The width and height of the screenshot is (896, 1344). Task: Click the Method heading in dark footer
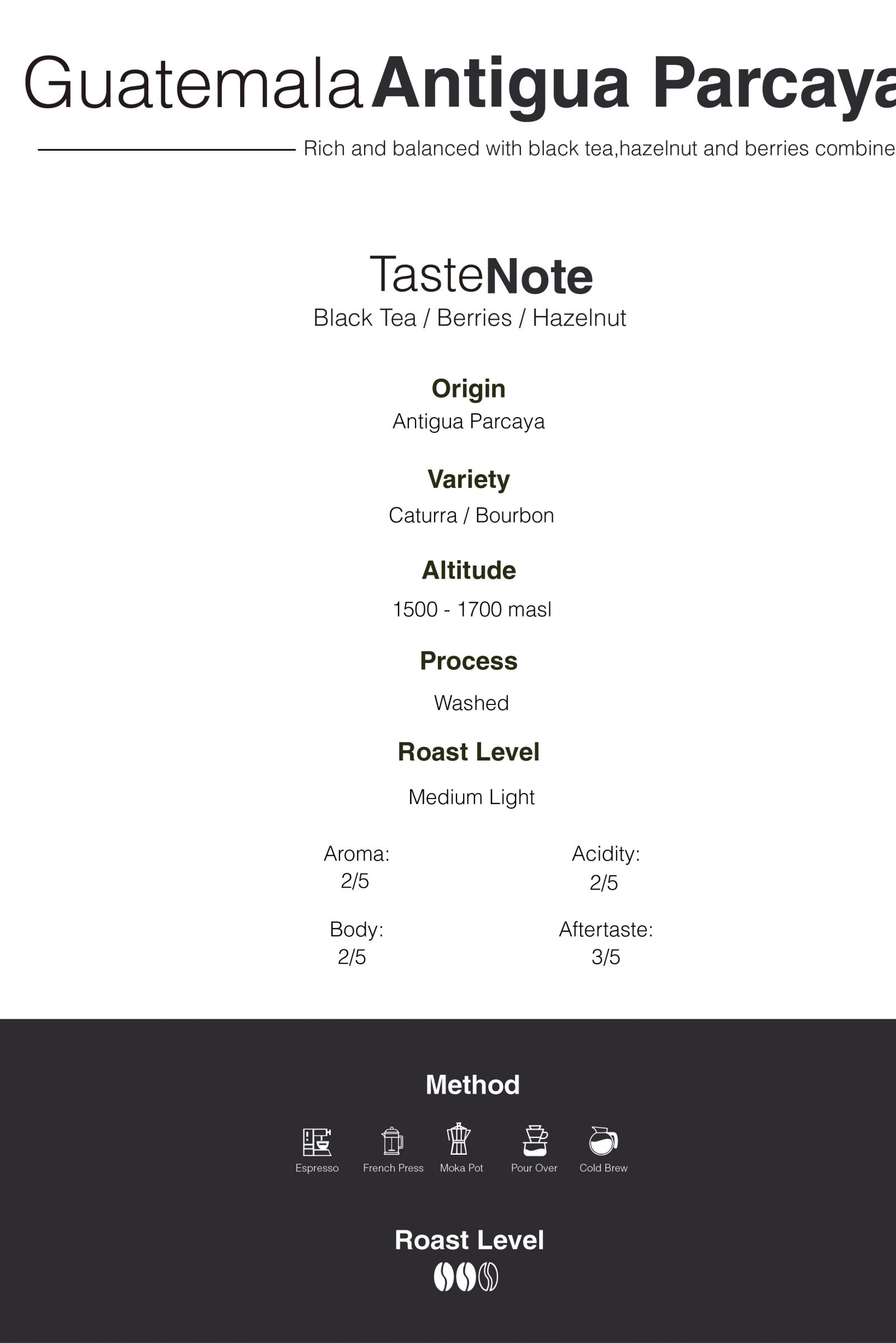coord(473,1085)
